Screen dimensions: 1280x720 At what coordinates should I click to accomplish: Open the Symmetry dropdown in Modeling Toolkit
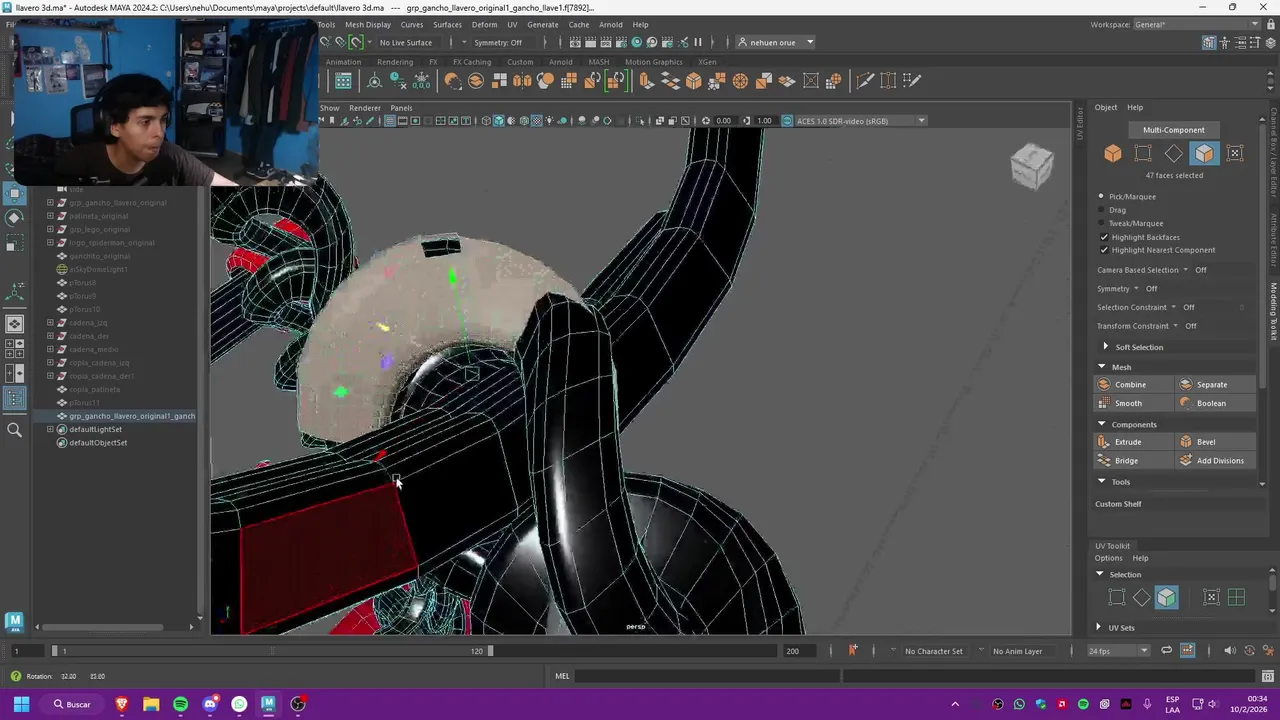pos(1136,289)
